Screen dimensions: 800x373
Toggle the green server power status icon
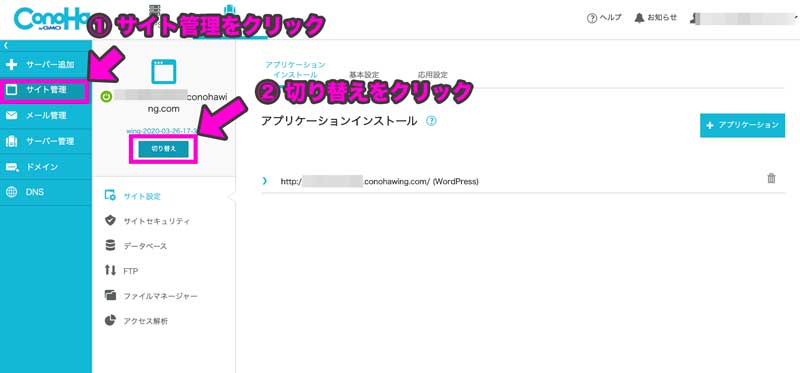[106, 96]
